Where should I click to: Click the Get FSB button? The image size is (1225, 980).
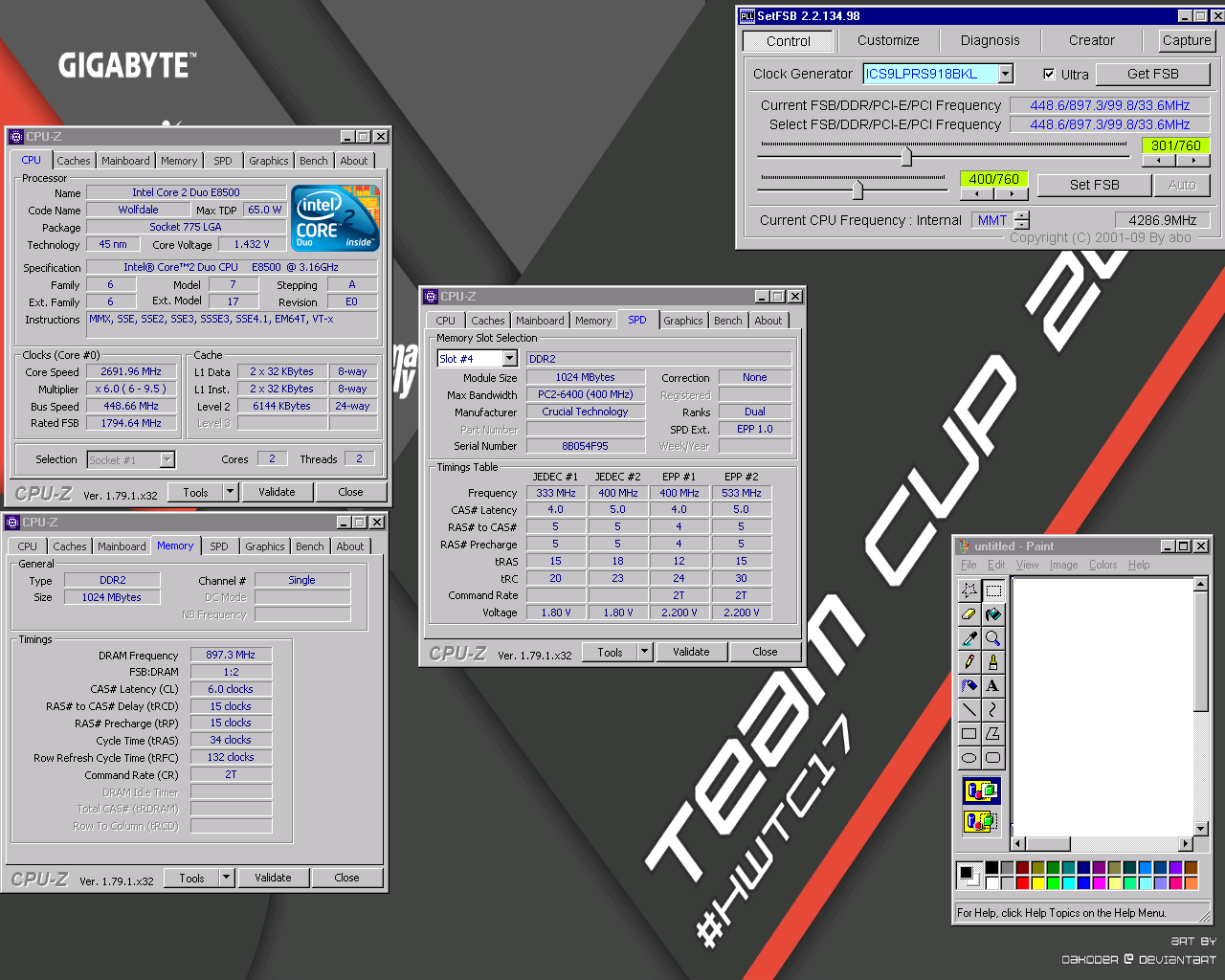tap(1152, 74)
